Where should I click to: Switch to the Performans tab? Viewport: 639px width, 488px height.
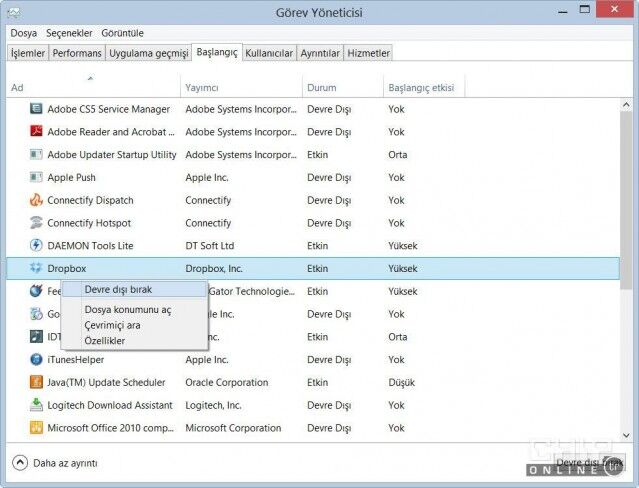pos(76,53)
